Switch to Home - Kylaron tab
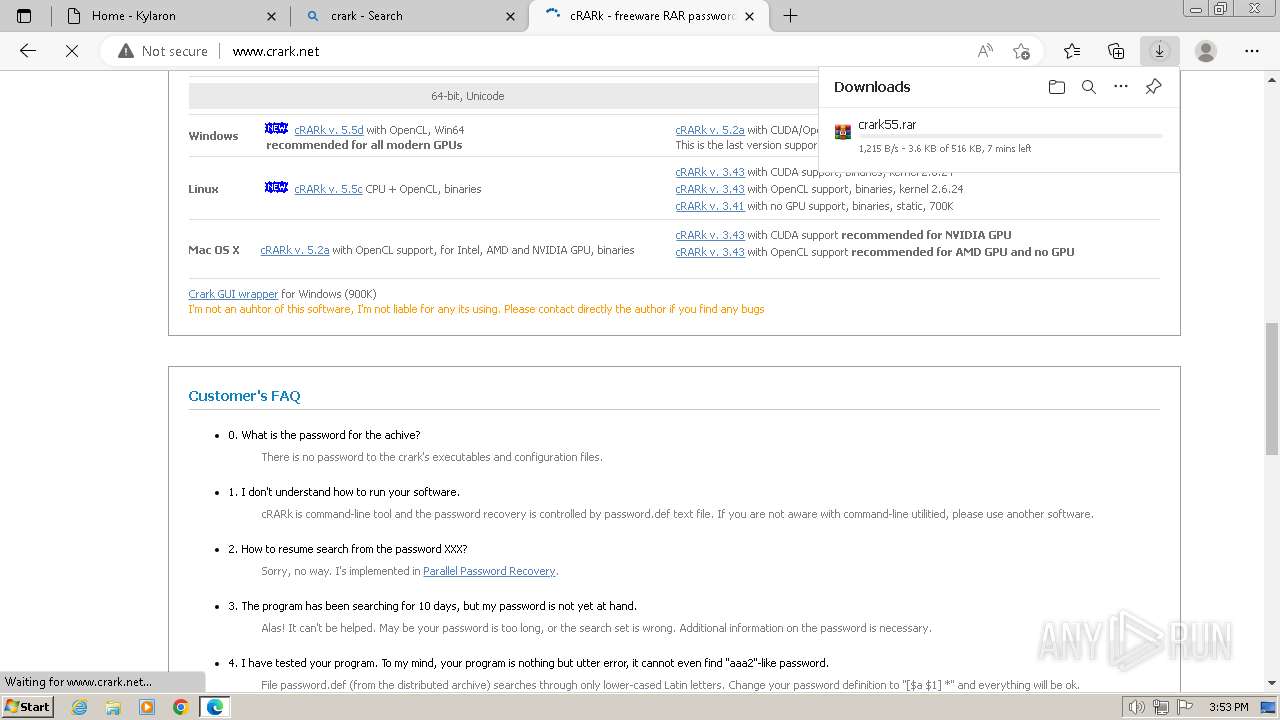 click(x=170, y=16)
